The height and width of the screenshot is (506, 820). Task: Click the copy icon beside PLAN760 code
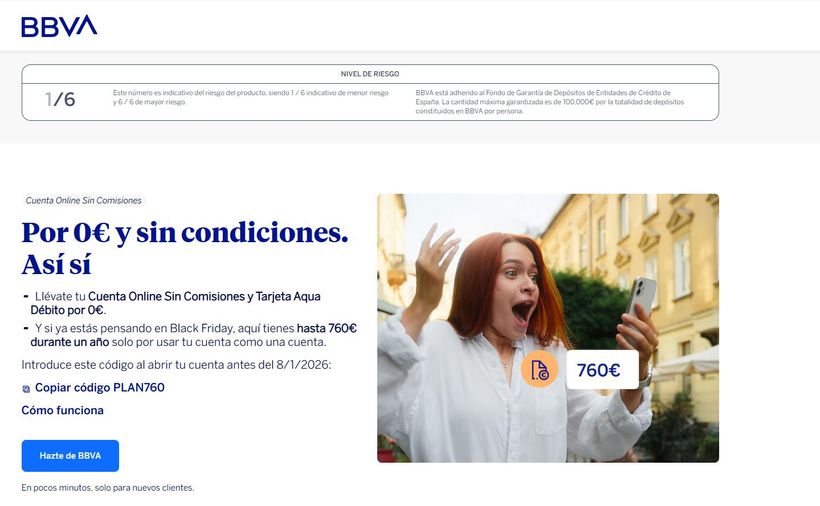point(26,388)
